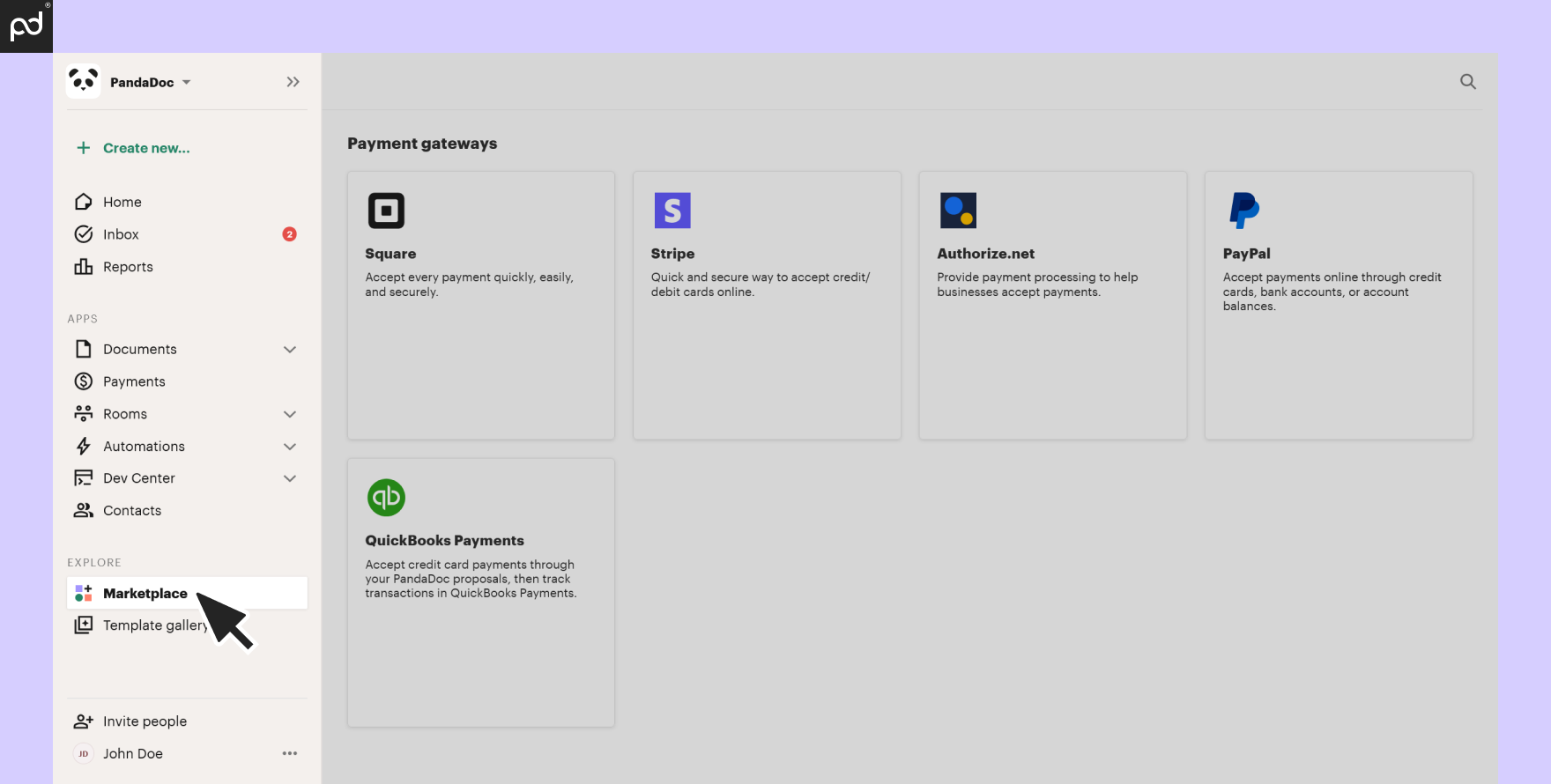The image size is (1551, 784).
Task: Click the Marketplace colored tiles icon
Action: [84, 594]
